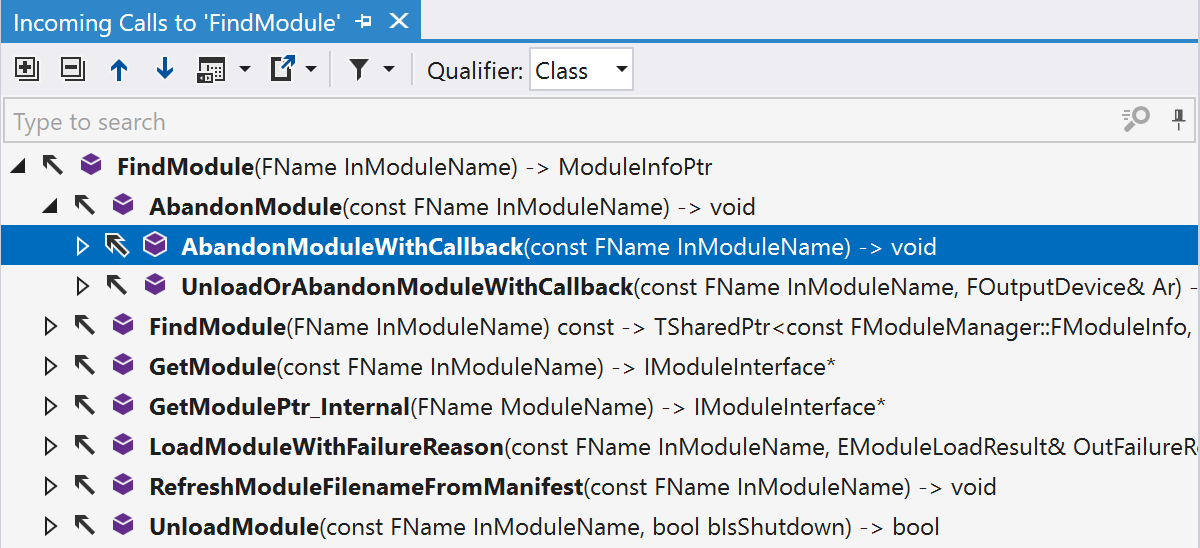Image resolution: width=1200 pixels, height=548 pixels.
Task: Click the Type to search field
Action: pyautogui.click(x=560, y=122)
